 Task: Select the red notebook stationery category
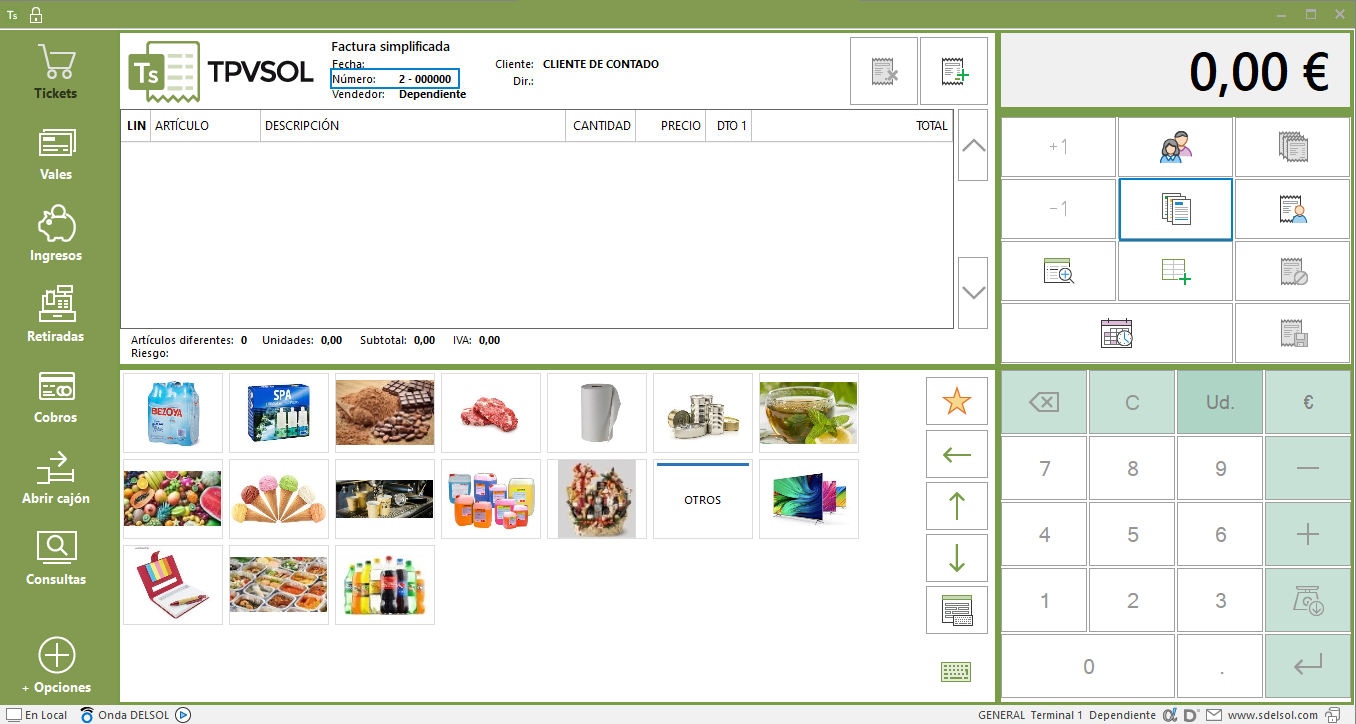[x=173, y=585]
